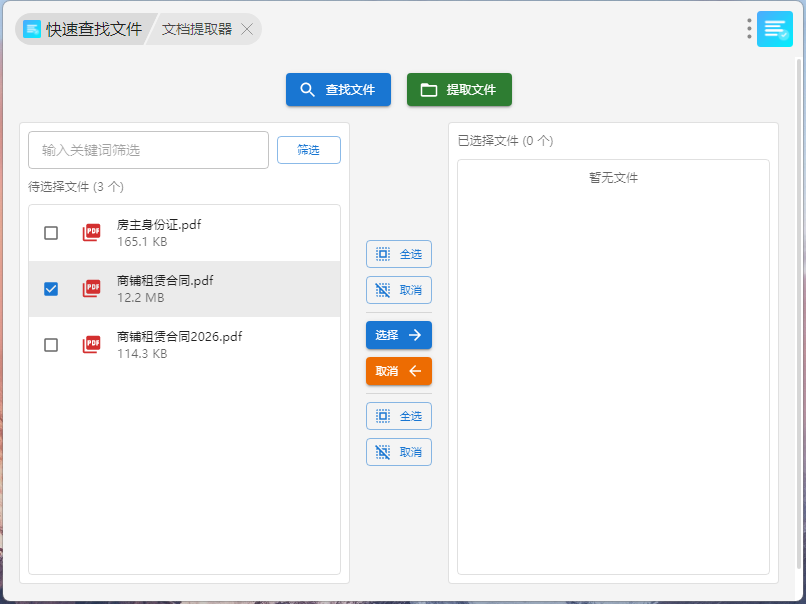Click the 查找文件 search button
Screen dimensions: 806x604
pos(338,90)
